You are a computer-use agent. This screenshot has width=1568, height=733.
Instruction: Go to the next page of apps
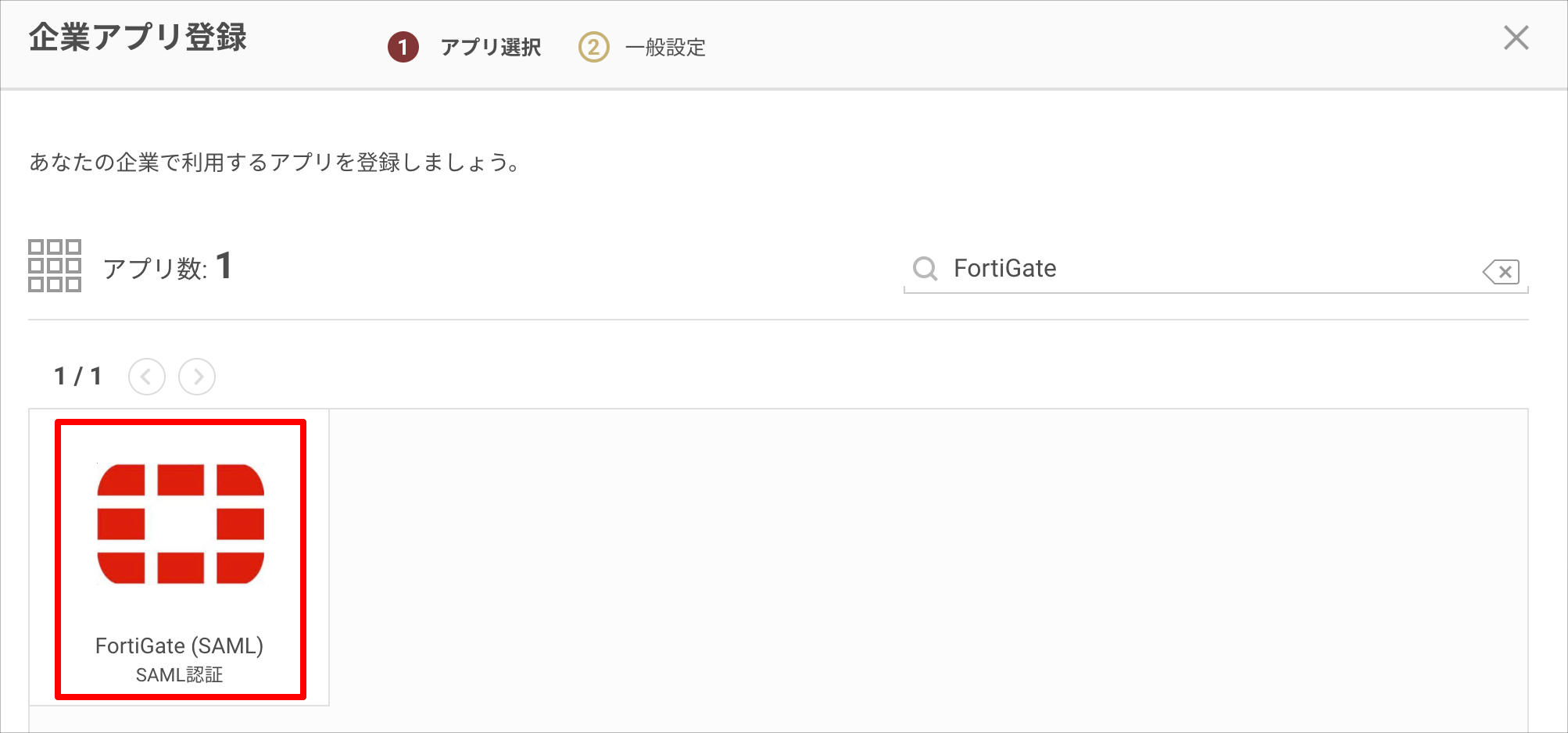coord(197,377)
